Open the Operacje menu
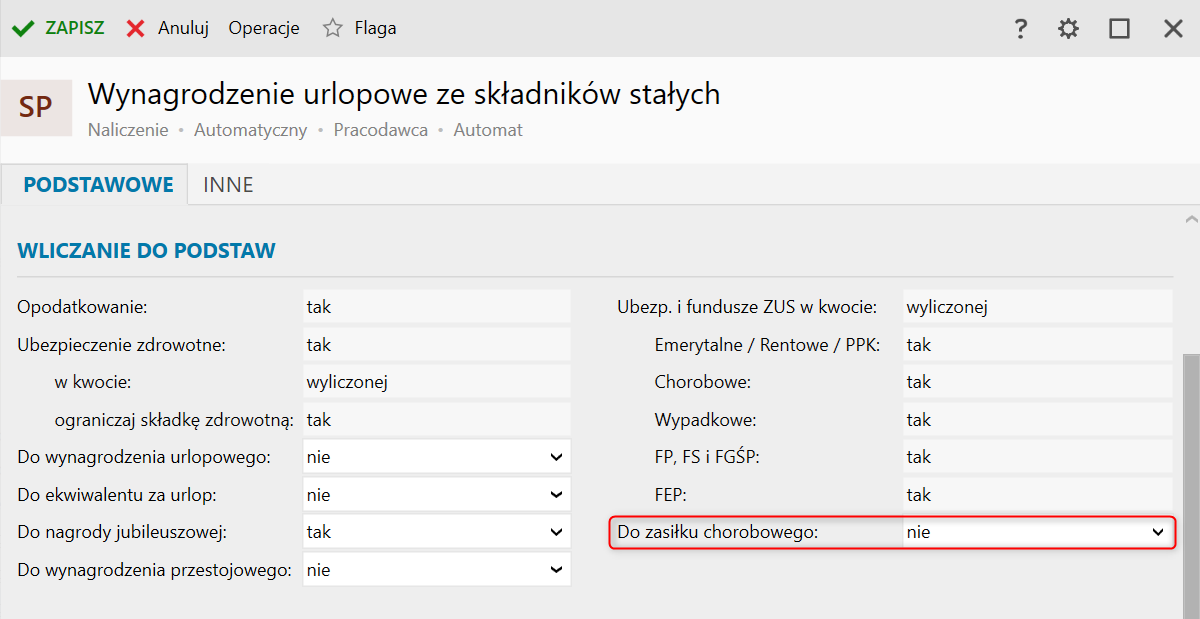This screenshot has width=1200, height=619. click(264, 28)
